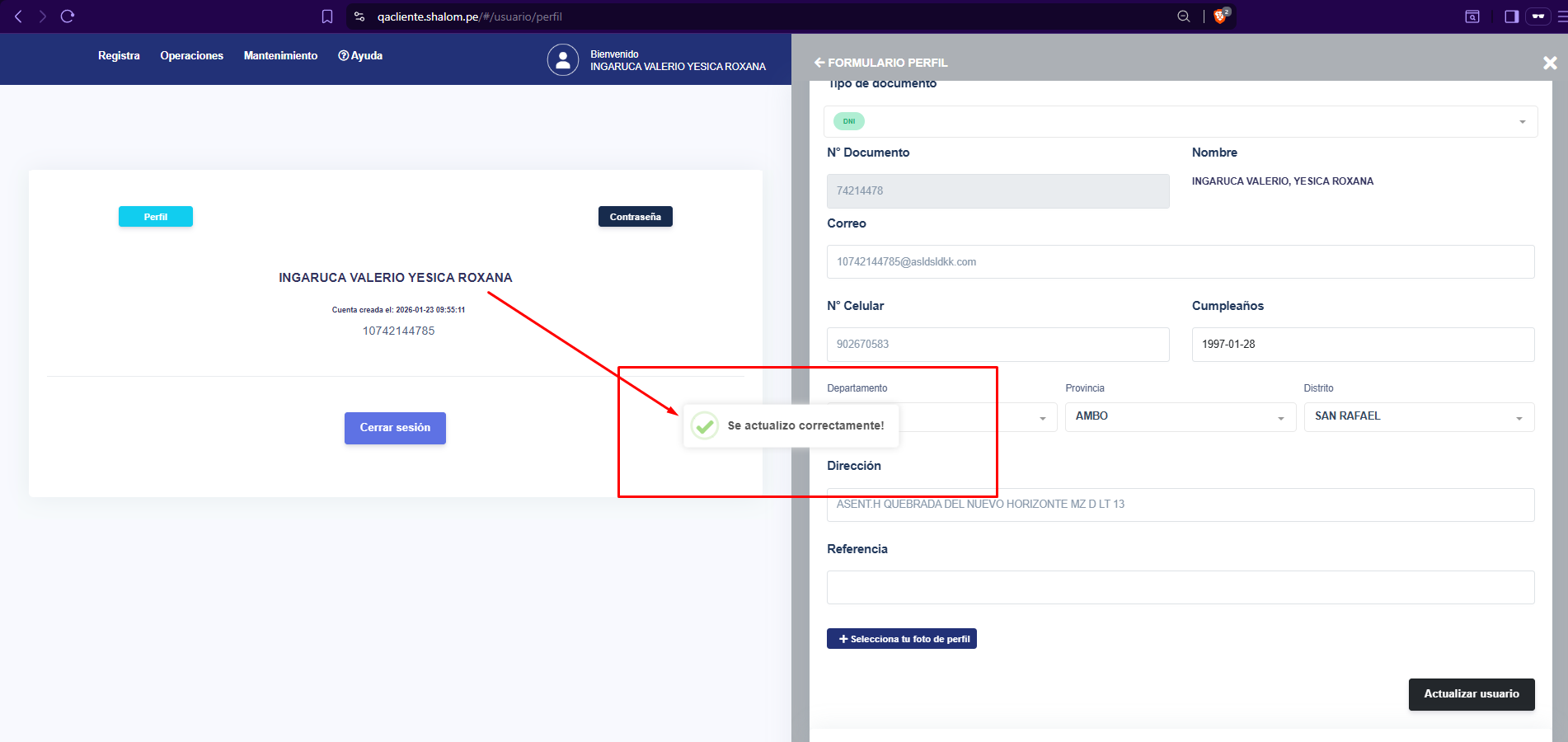Click the user avatar icon in header

pos(563,60)
